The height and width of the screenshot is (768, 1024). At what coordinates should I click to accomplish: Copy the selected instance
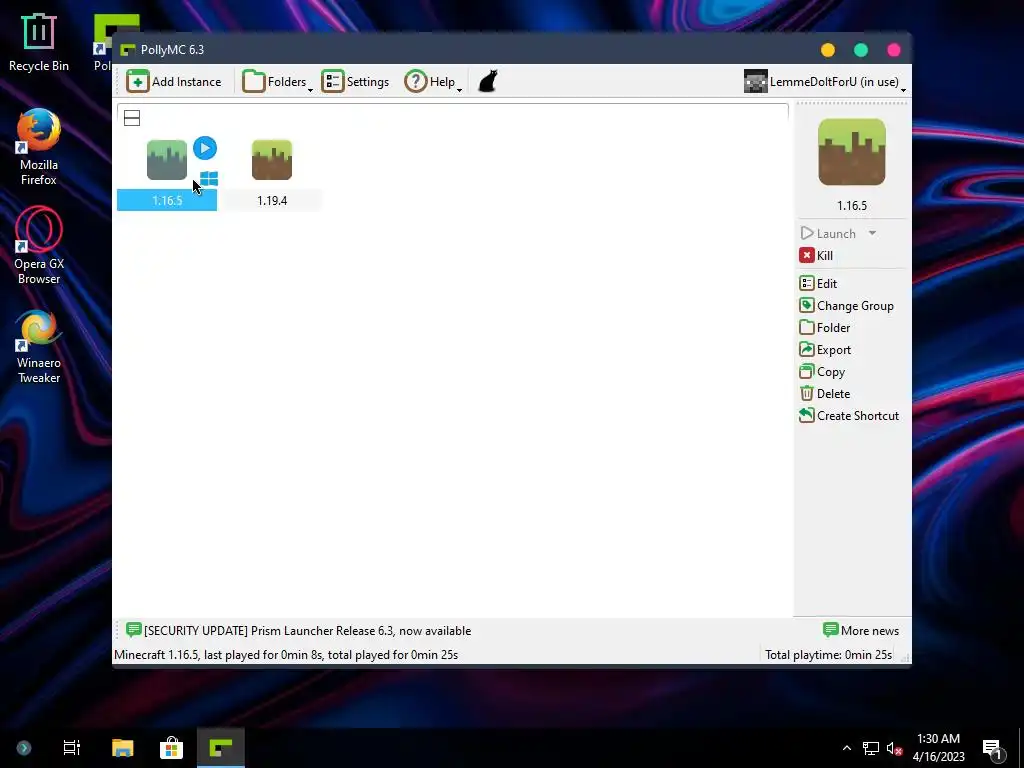pos(822,372)
